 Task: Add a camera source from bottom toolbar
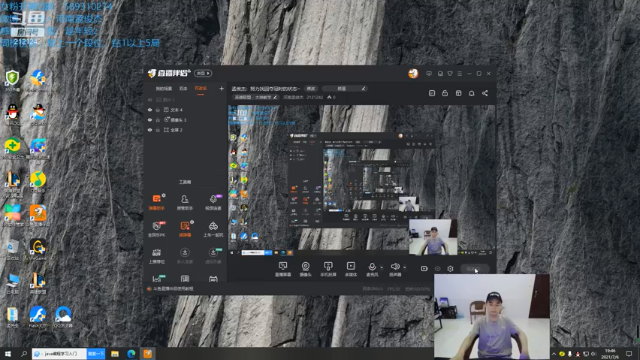[x=306, y=269]
